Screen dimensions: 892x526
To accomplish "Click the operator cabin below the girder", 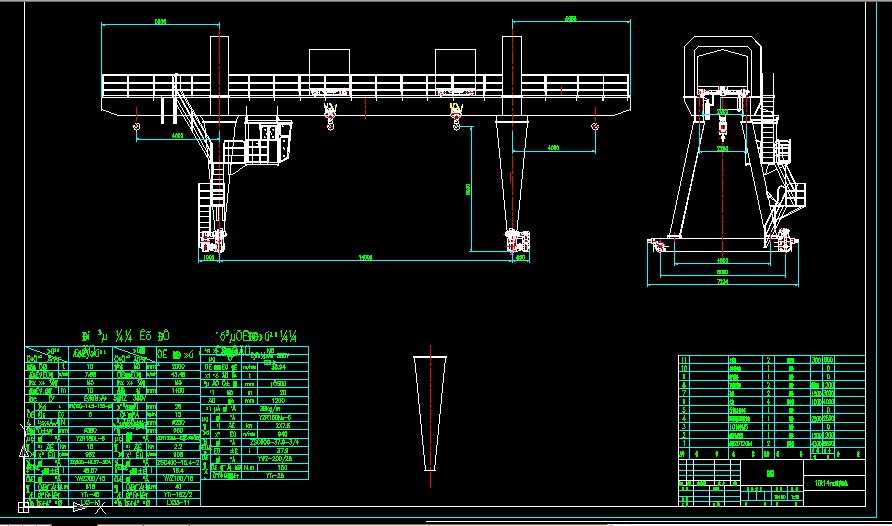I will point(270,140).
